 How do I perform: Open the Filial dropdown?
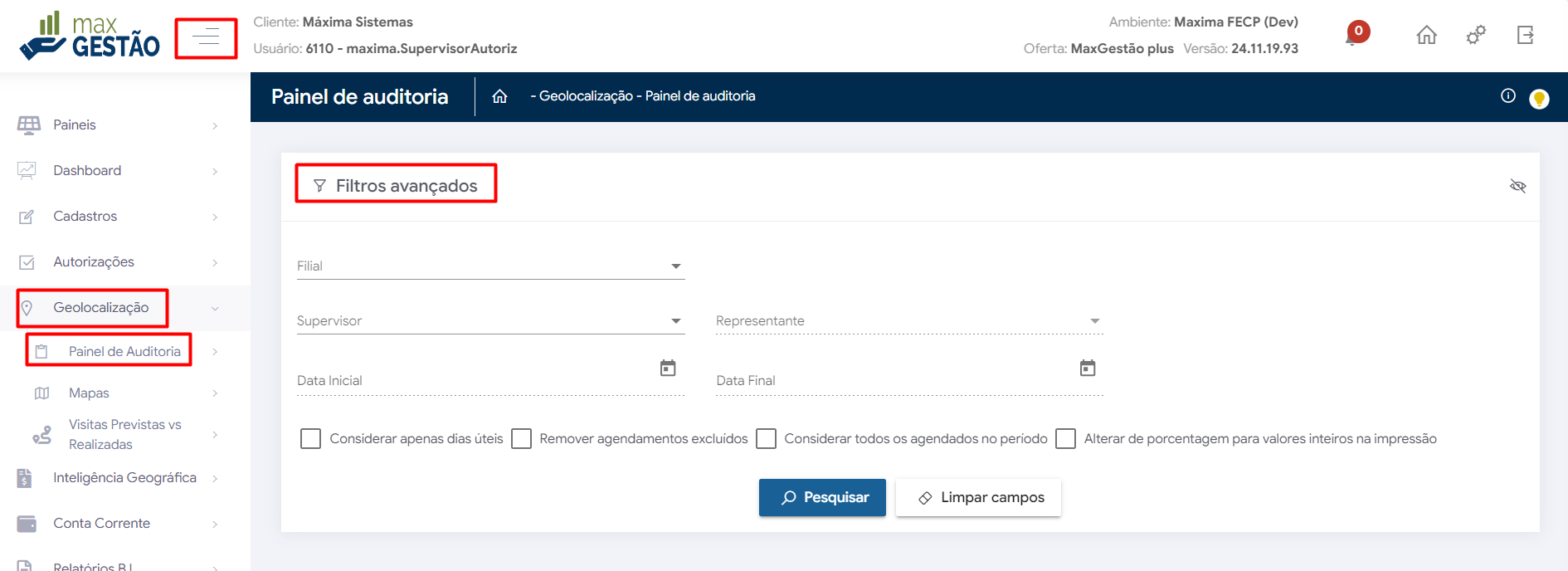(x=491, y=266)
